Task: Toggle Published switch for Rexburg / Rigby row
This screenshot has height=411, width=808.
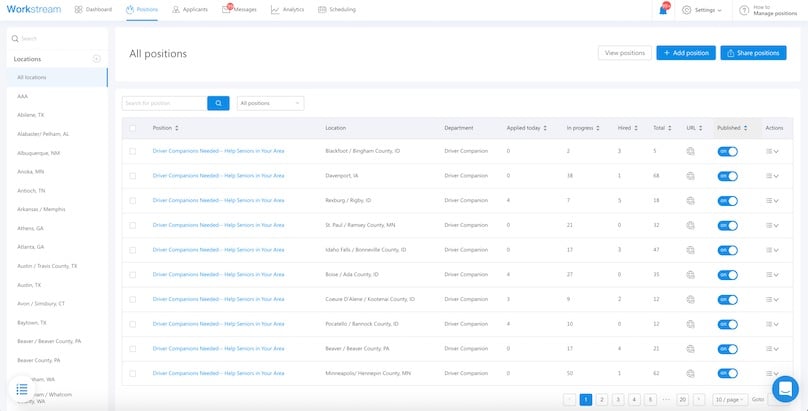Action: (728, 201)
